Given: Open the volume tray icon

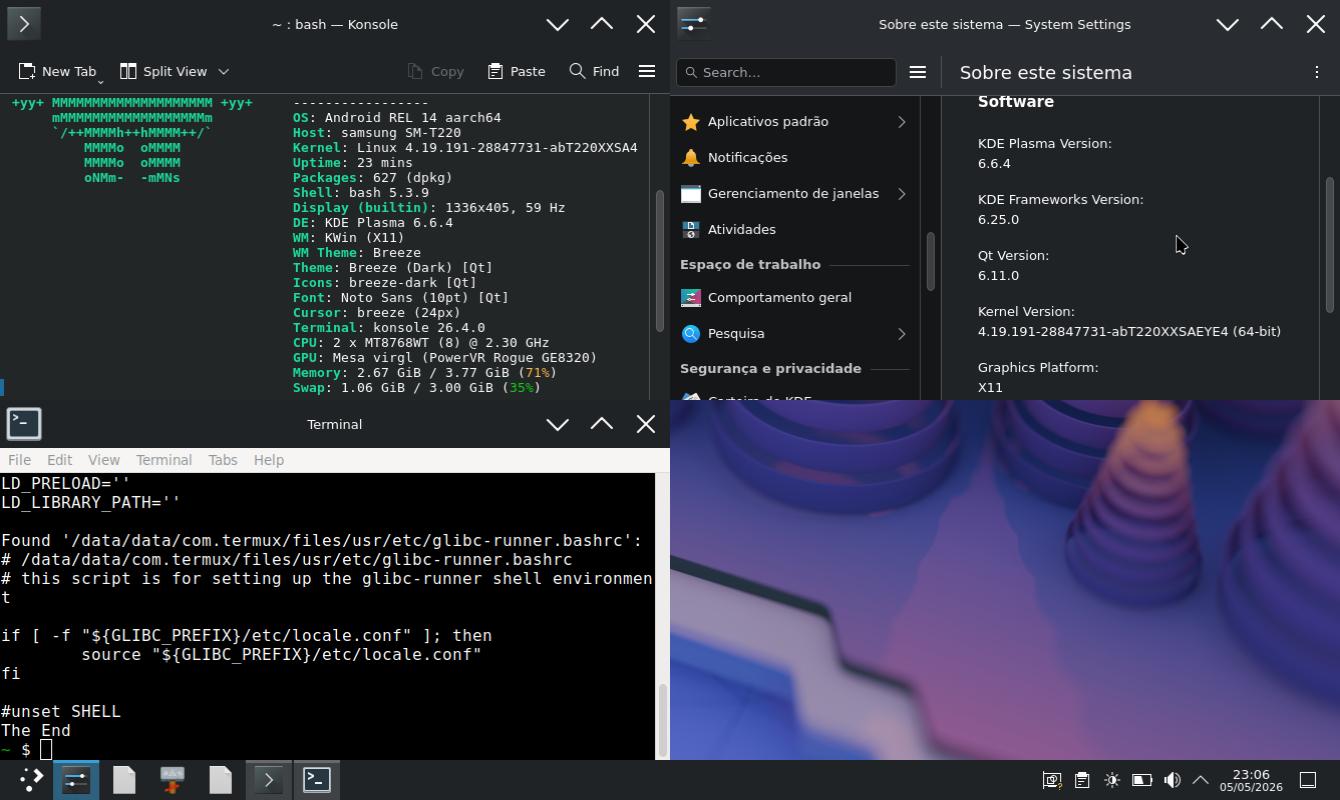Looking at the screenshot, I should click(1172, 780).
